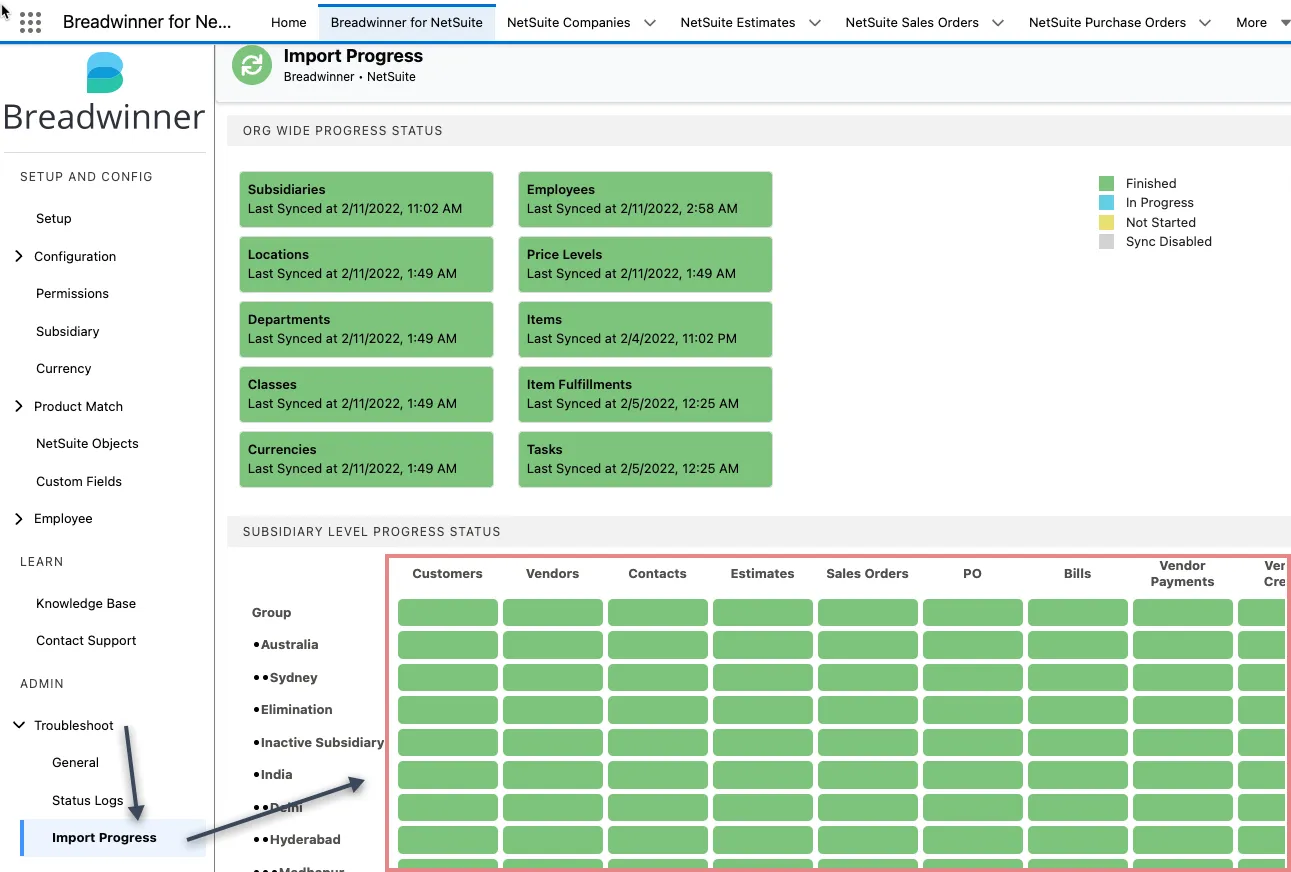Click the Item Fulfillments status card

pos(645,394)
